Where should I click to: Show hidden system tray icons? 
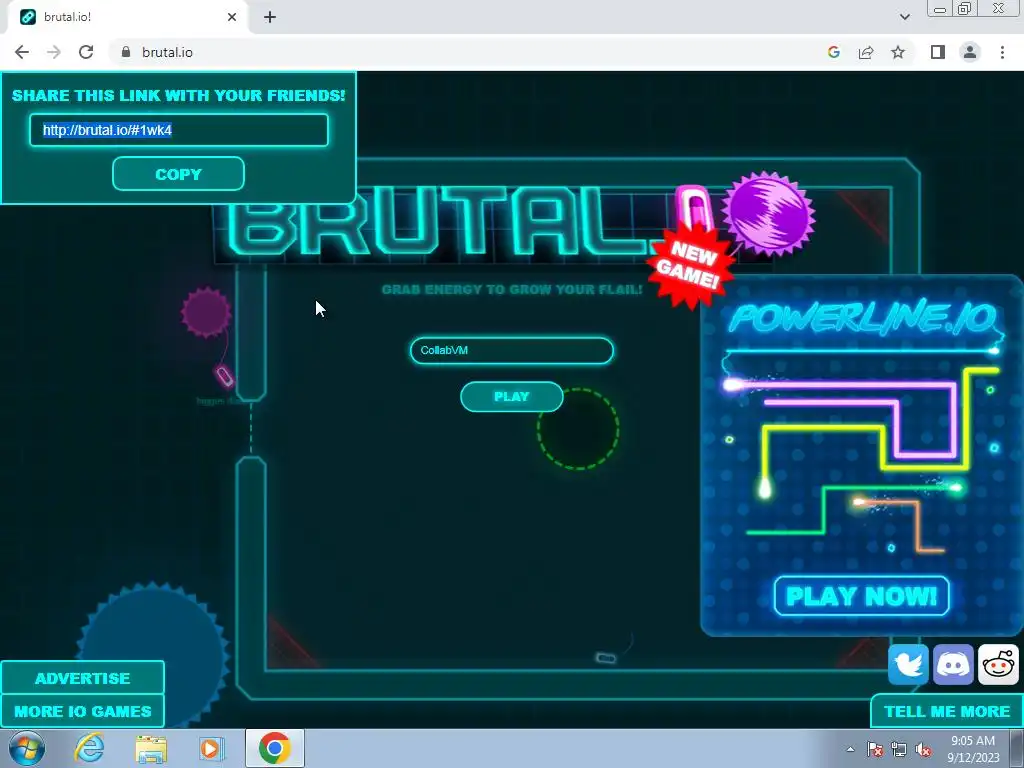click(850, 749)
